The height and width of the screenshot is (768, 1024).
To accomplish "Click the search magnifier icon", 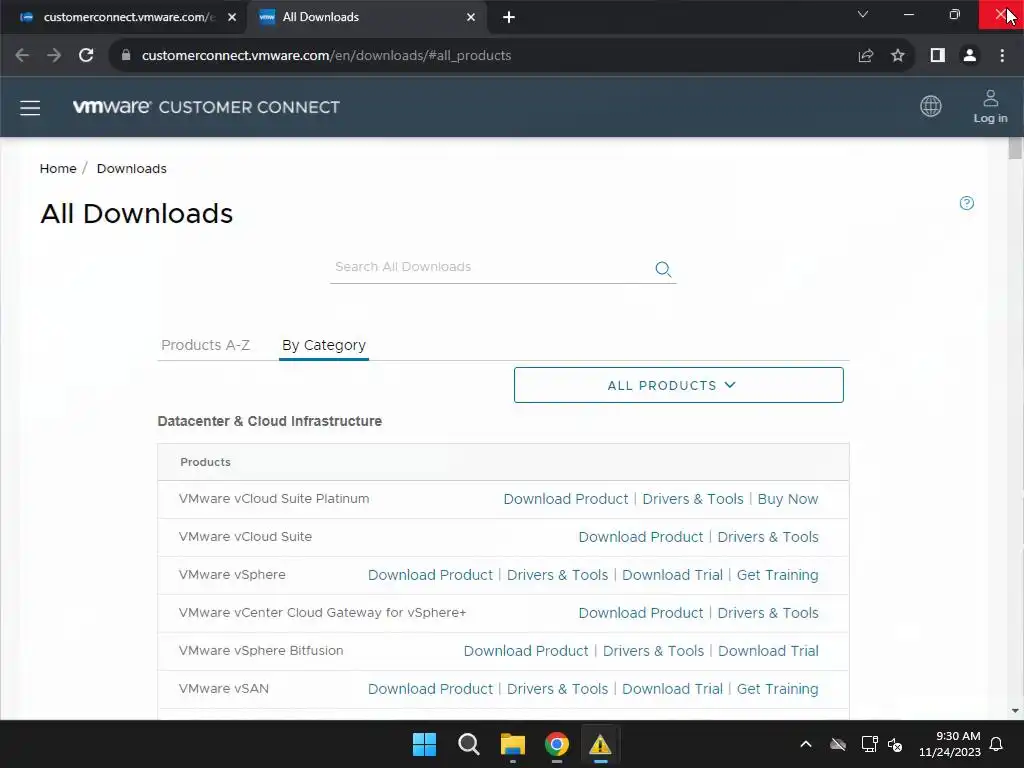I will pos(663,269).
